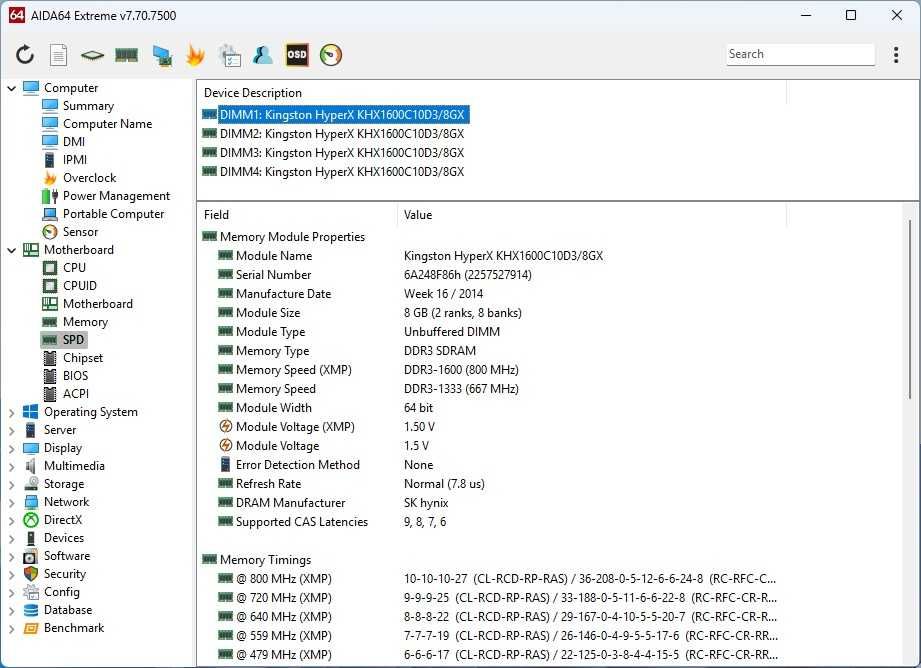
Task: Expand the Operating System node
Action: click(x=11, y=412)
